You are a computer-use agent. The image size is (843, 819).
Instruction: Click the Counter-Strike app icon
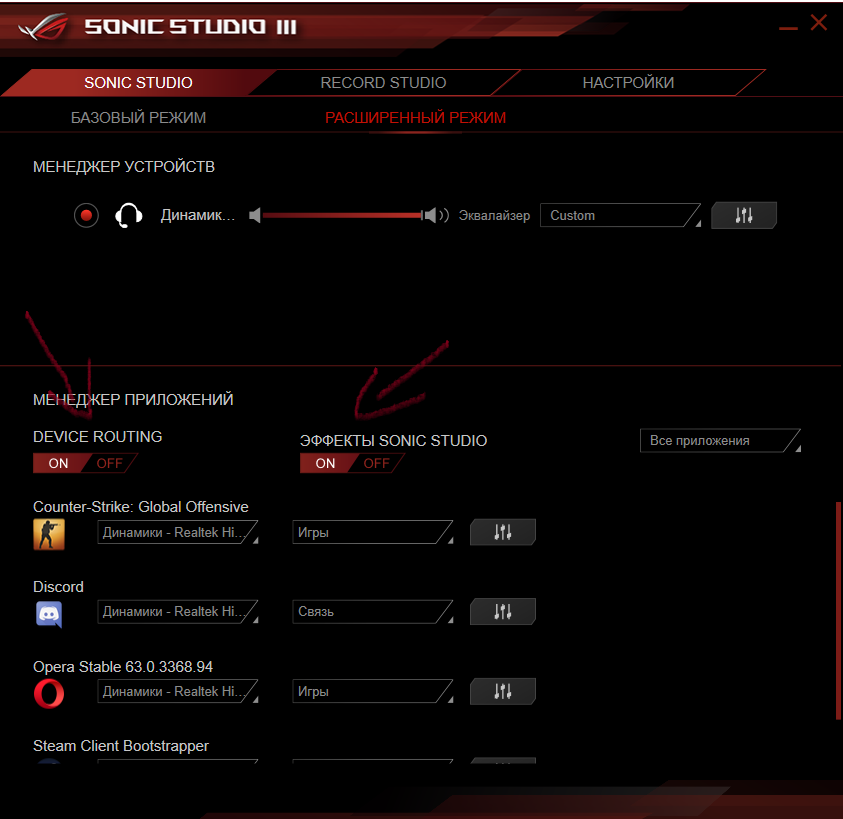pyautogui.click(x=49, y=534)
